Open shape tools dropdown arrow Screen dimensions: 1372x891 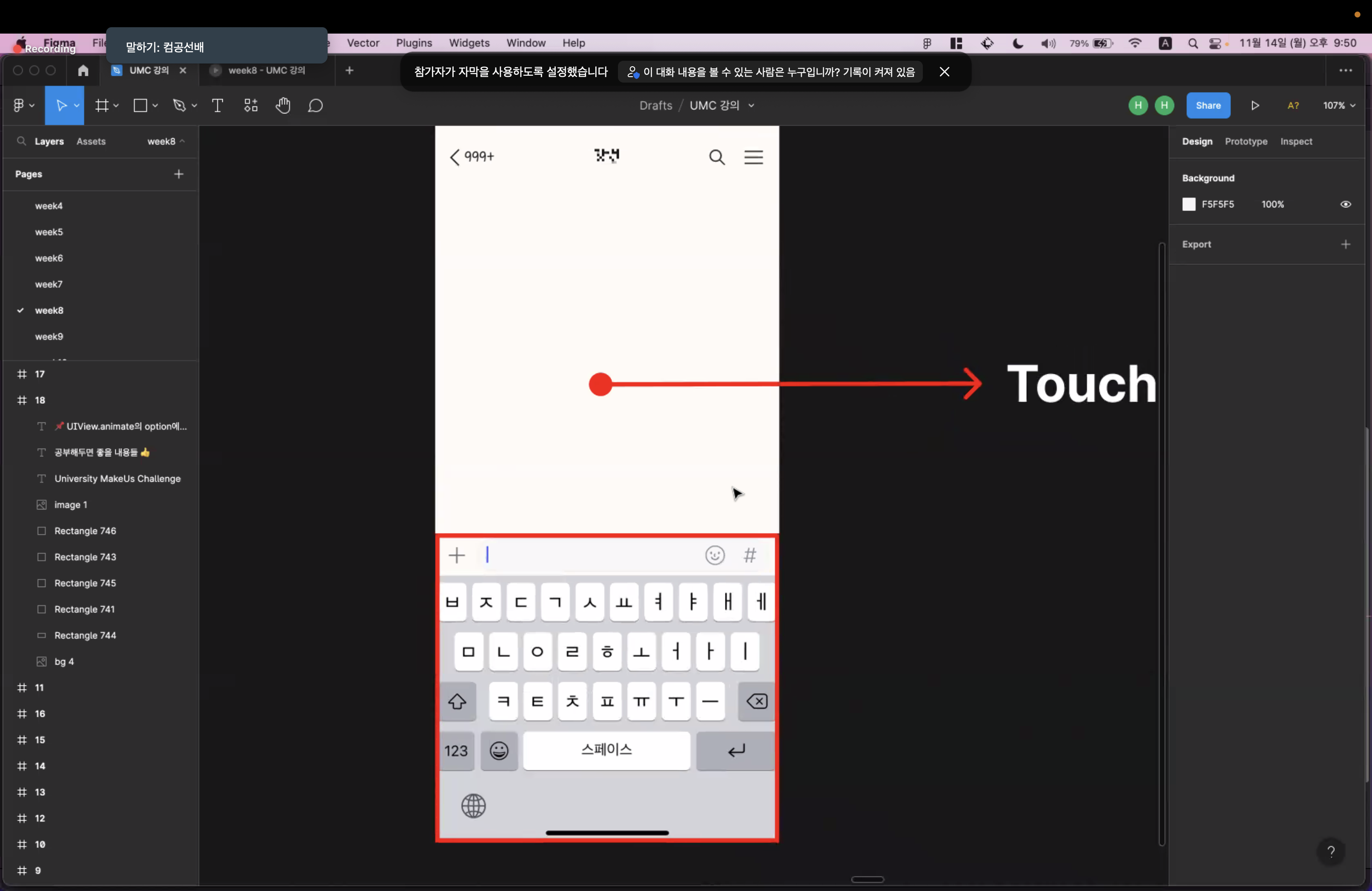pos(155,105)
